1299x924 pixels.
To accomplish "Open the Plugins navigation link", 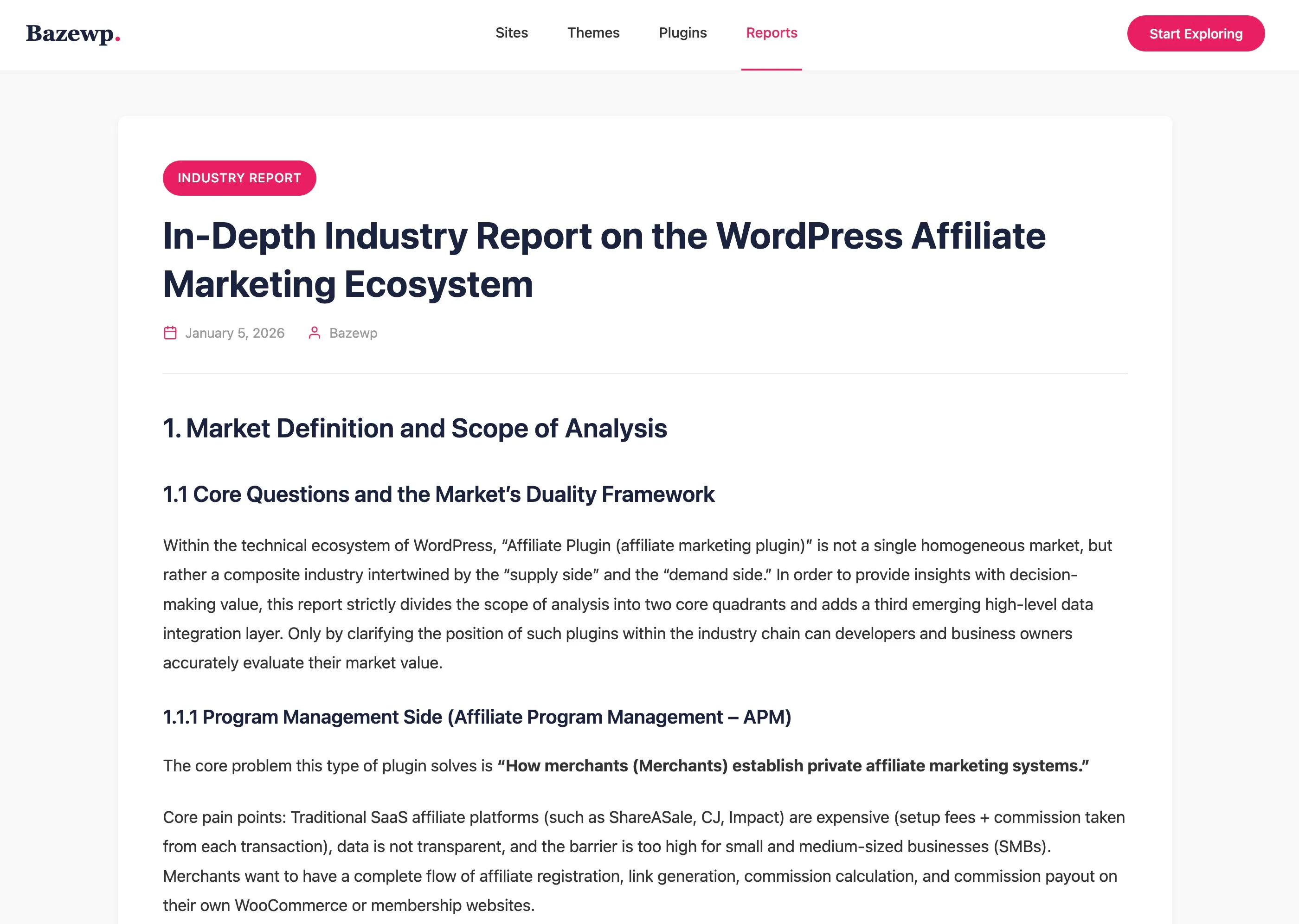I will point(682,33).
